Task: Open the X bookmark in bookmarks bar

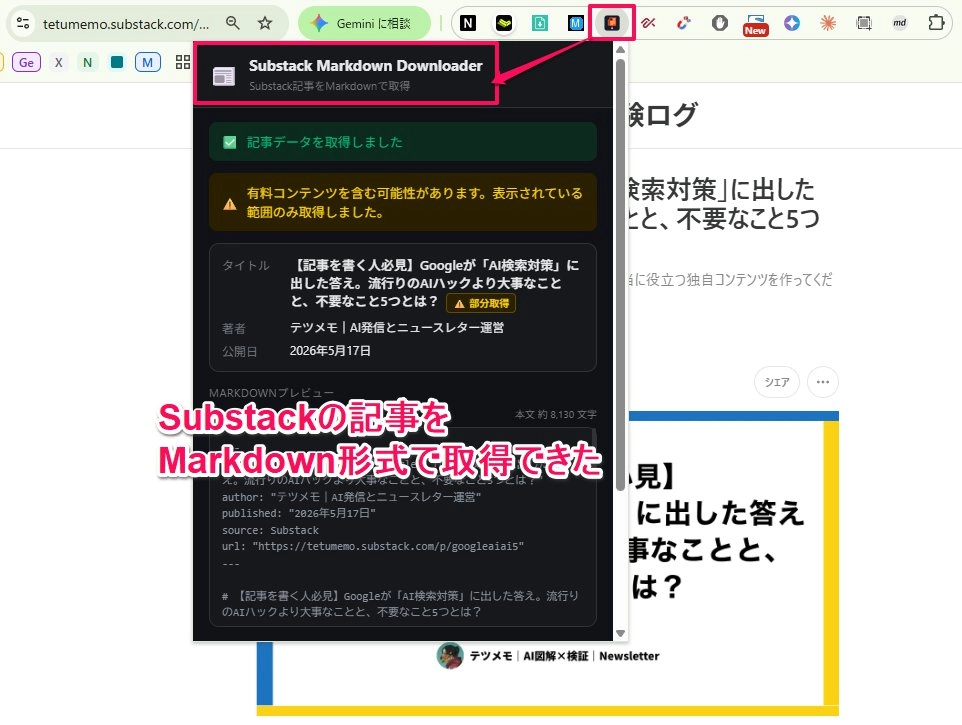Action: coord(58,62)
